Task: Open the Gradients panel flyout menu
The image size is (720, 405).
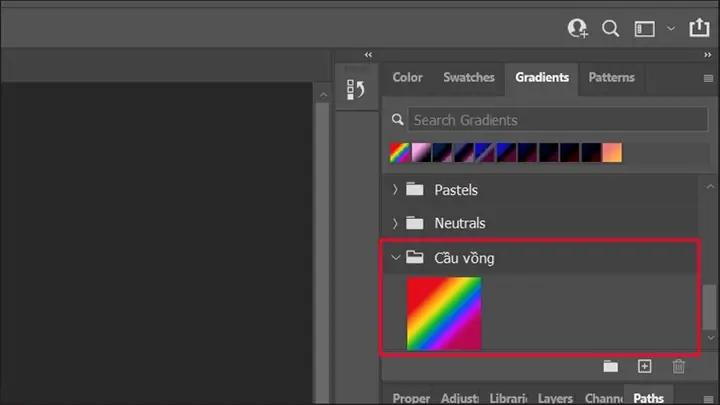Action: pyautogui.click(x=708, y=79)
